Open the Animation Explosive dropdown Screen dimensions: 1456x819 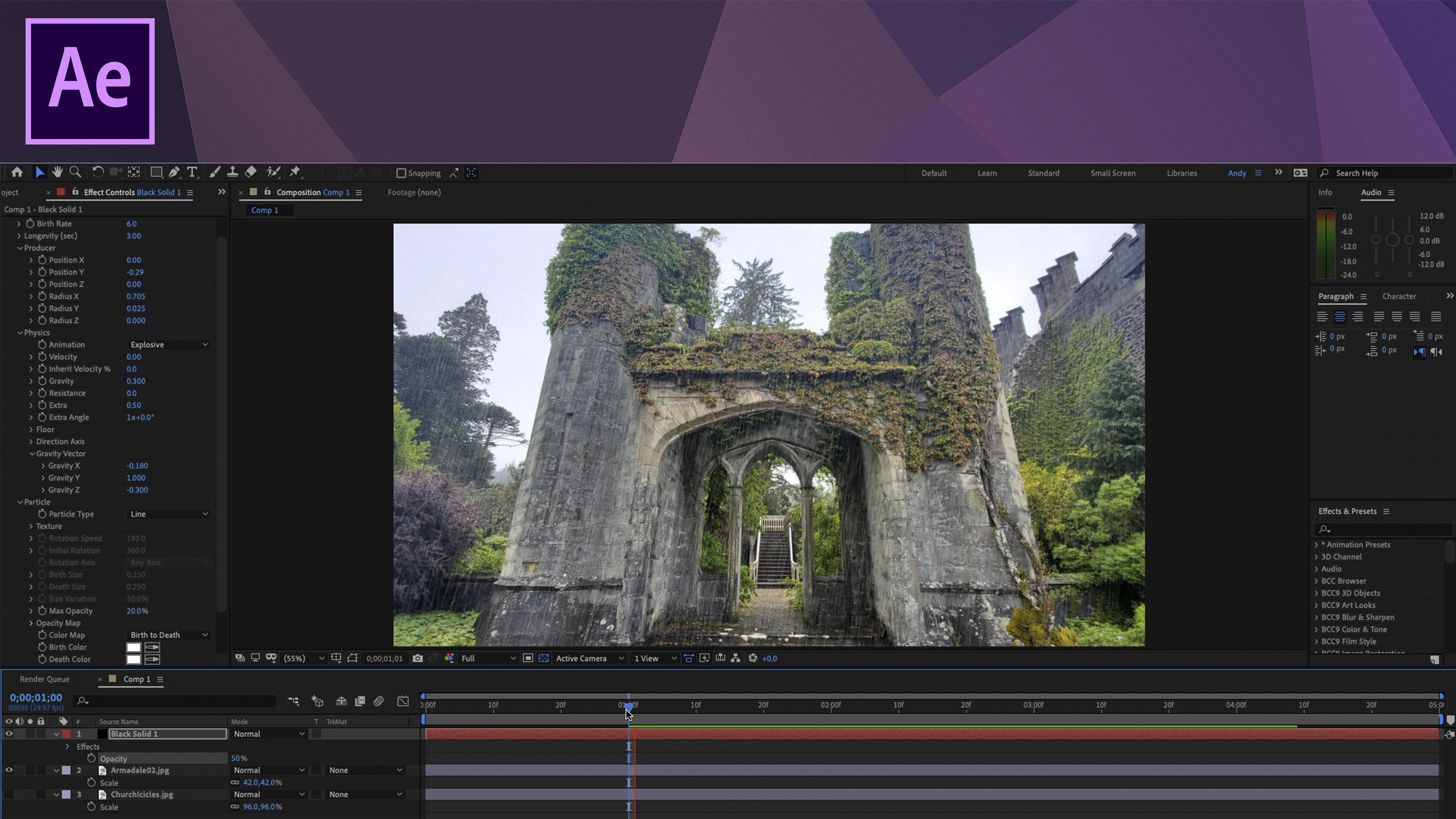[169, 345]
